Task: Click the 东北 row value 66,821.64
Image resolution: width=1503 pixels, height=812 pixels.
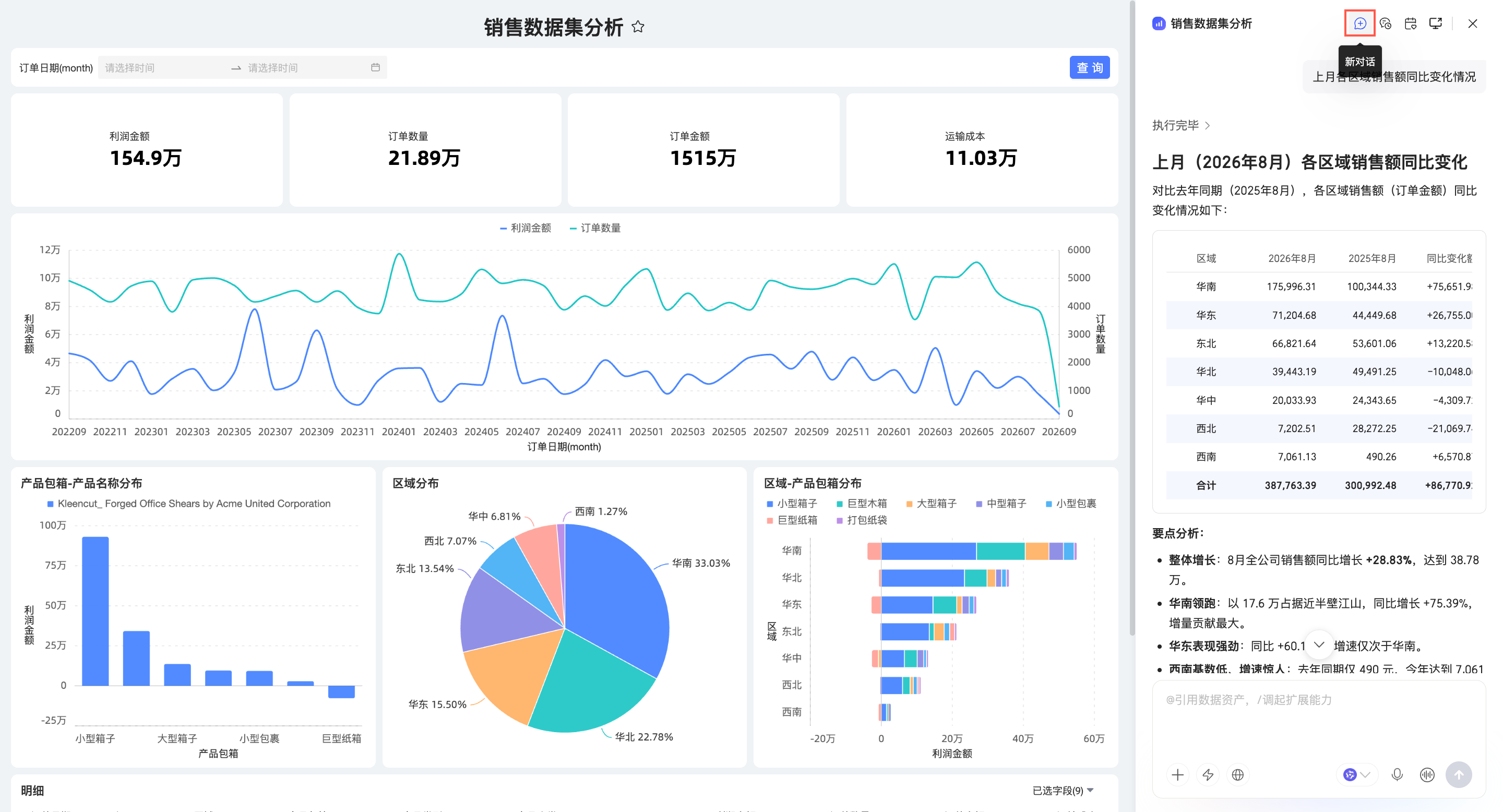Action: point(1294,343)
